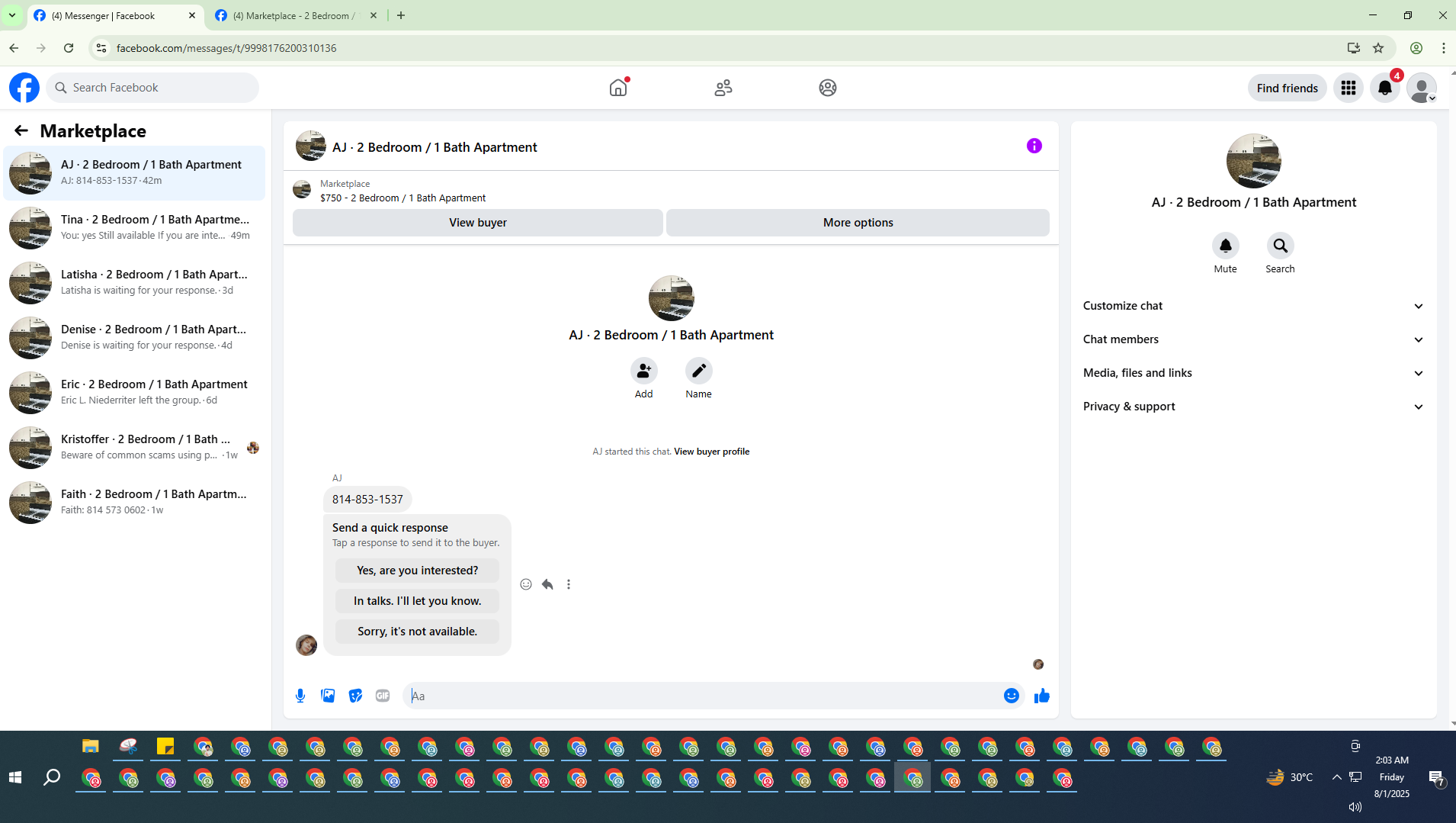Send the 'In talks. I'll let you know.' response

(417, 601)
